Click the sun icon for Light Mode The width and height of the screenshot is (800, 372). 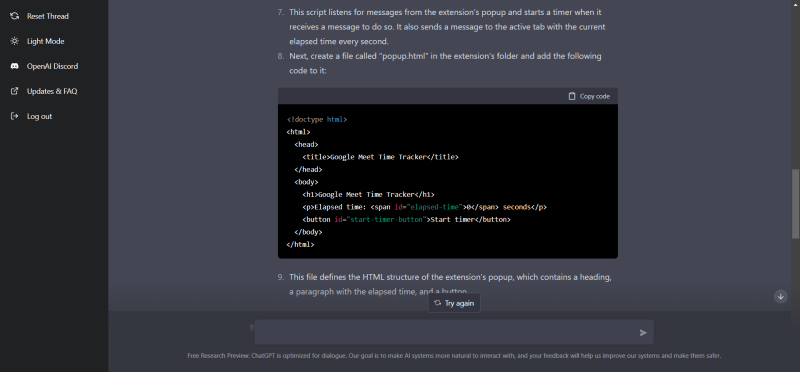15,41
